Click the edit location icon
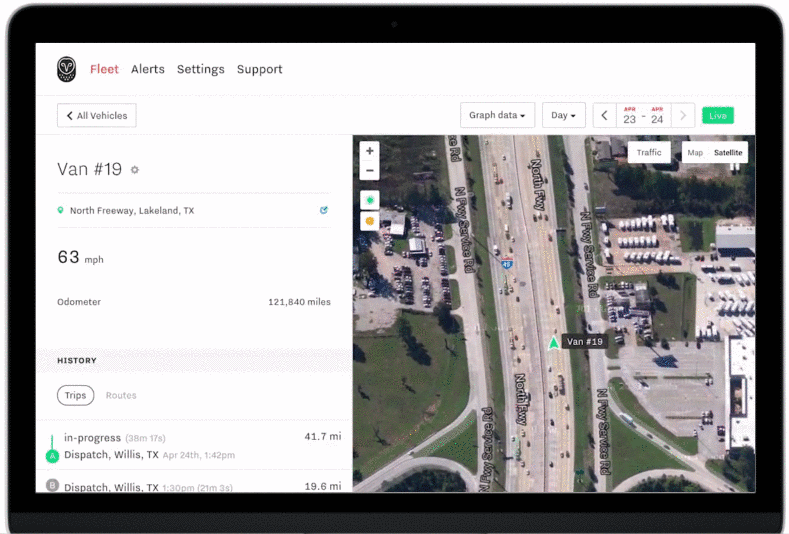The height and width of the screenshot is (534, 789). [x=323, y=210]
